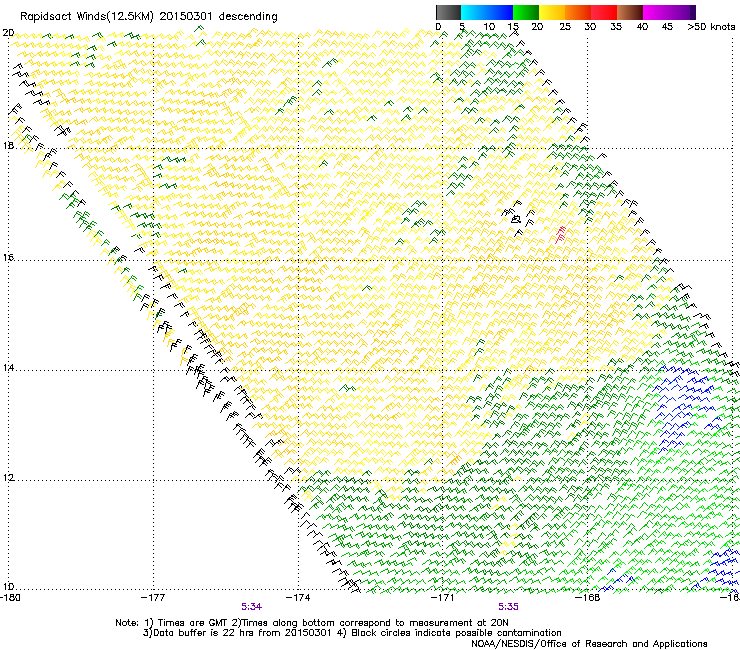Screen dimensions: 740x650
Task: Click the cyan-blue 5-15 knots legend segment
Action: click(x=487, y=12)
